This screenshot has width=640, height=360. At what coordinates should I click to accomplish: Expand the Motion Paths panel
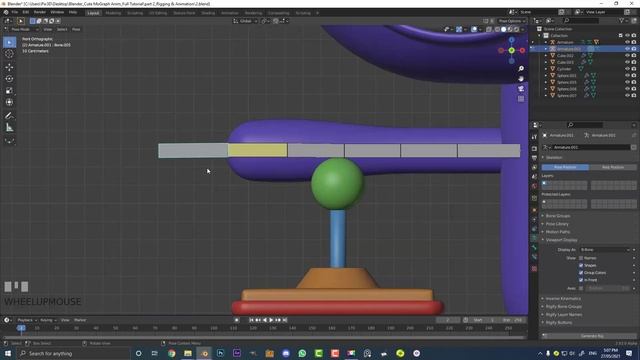pos(558,232)
